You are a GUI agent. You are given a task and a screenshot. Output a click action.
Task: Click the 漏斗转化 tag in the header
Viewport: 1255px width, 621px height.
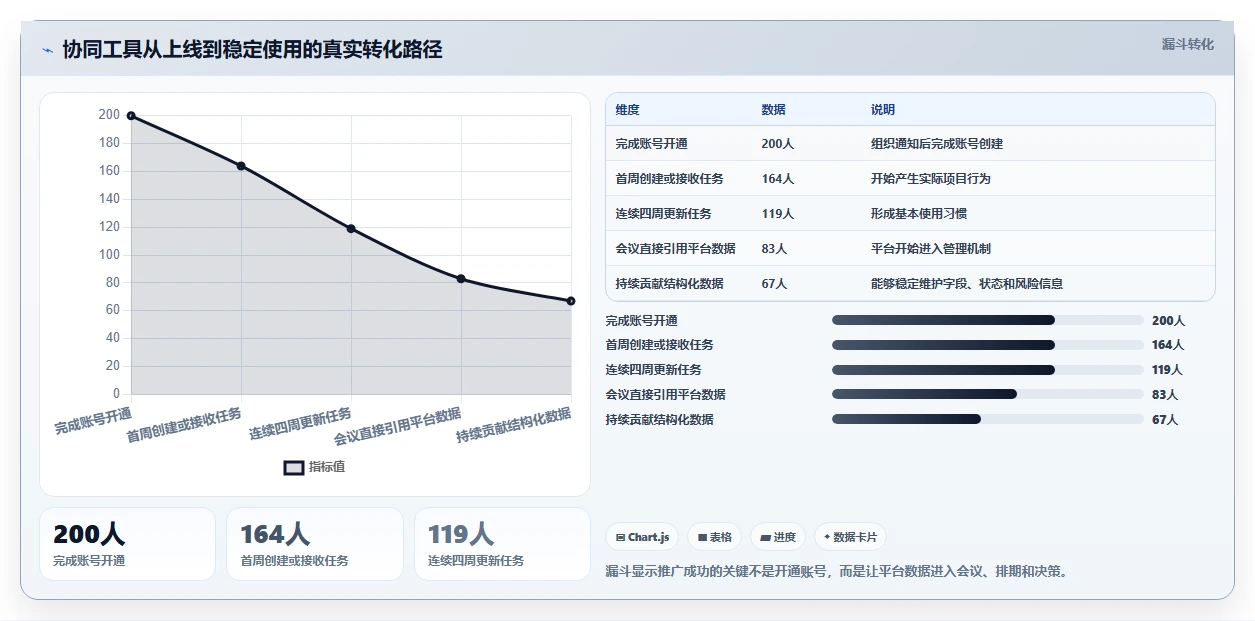tap(1187, 44)
